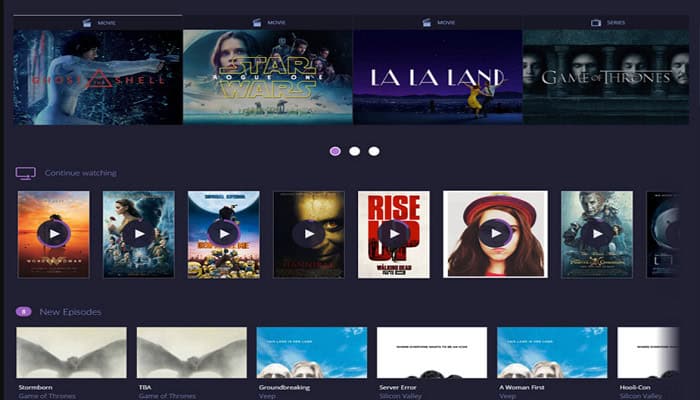The width and height of the screenshot is (700, 400).
Task: Click Game of Thrones under Stormborn
Action: point(47,396)
